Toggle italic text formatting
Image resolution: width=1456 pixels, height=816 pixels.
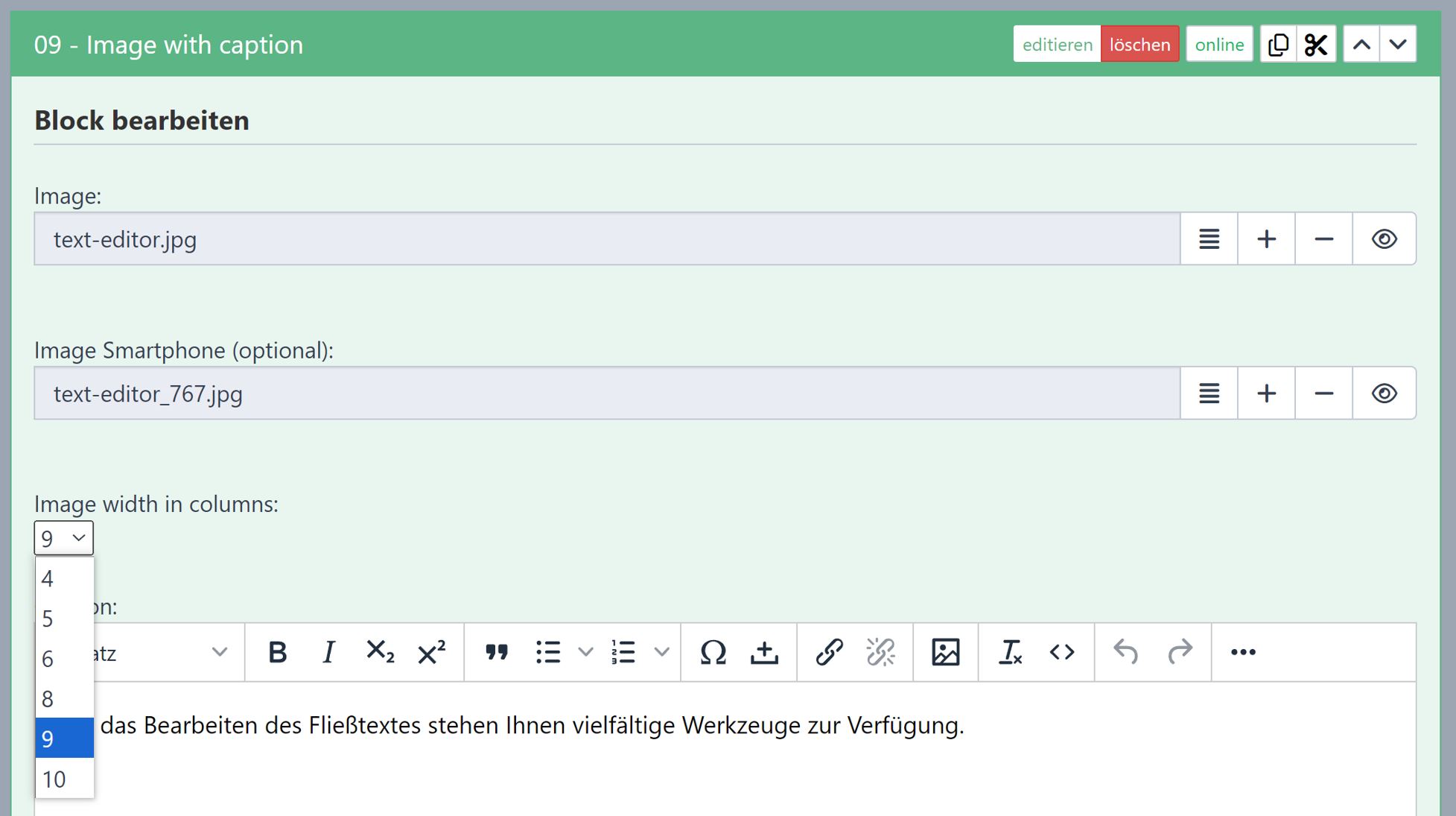(328, 652)
